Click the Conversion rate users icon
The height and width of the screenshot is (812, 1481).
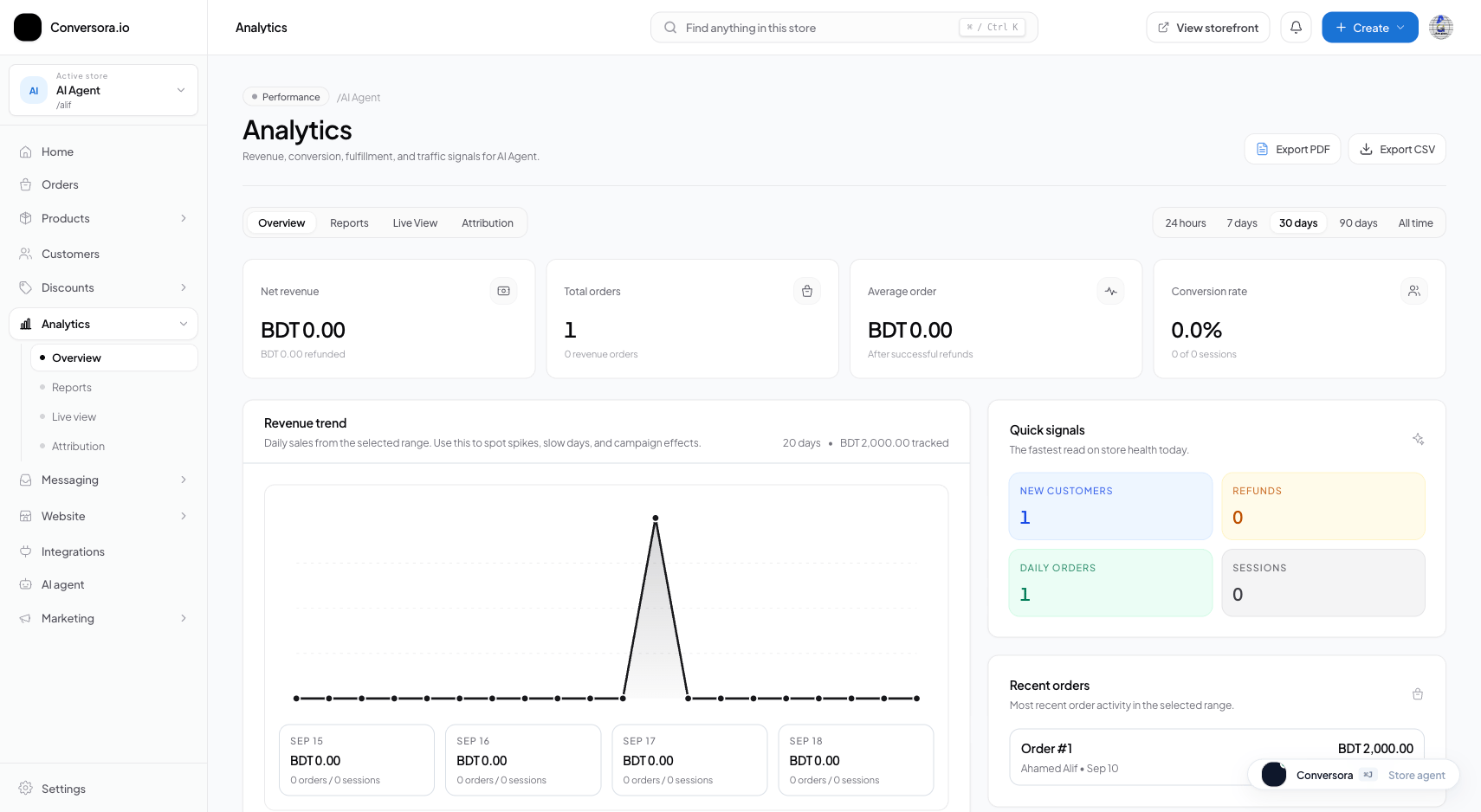1414,291
